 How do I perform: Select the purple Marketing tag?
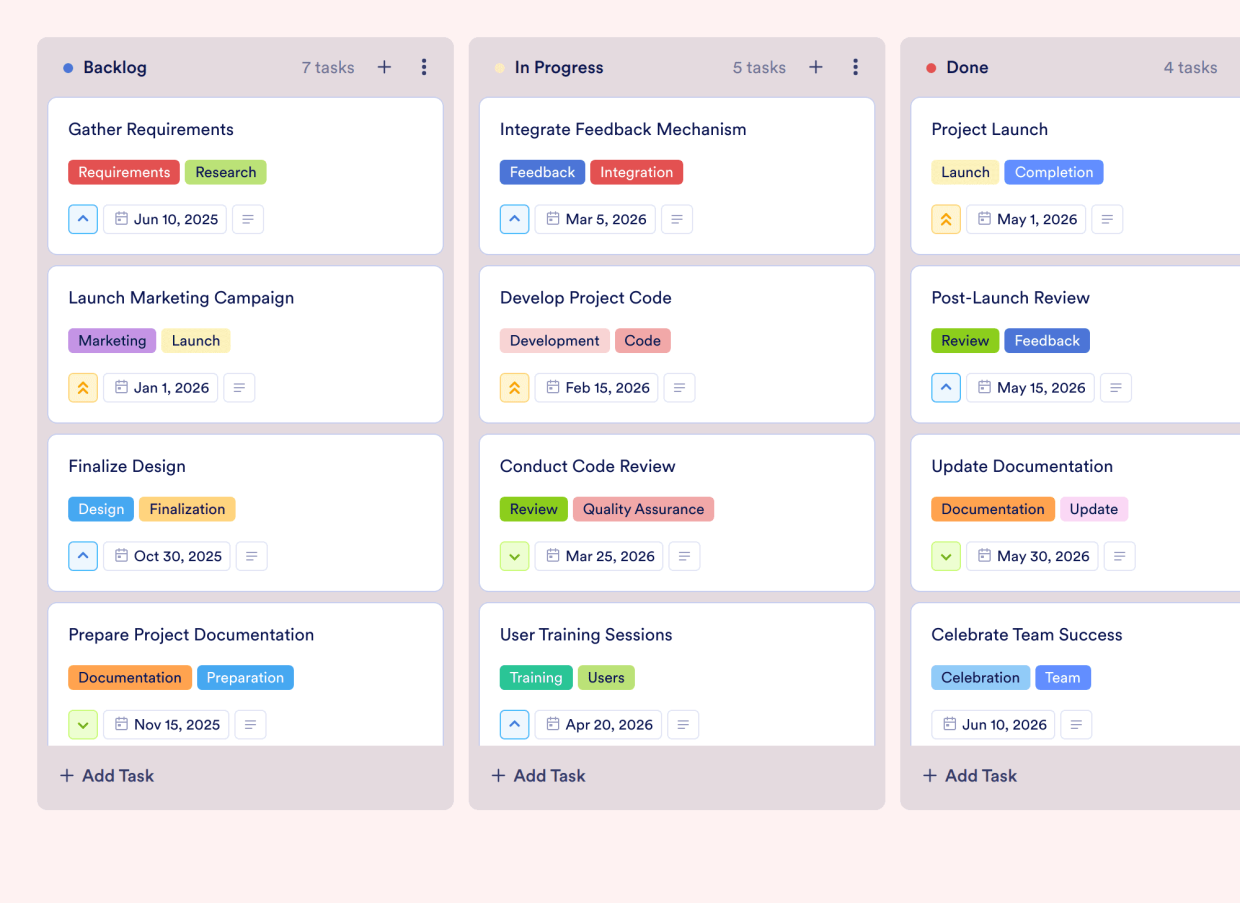pyautogui.click(x=111, y=340)
